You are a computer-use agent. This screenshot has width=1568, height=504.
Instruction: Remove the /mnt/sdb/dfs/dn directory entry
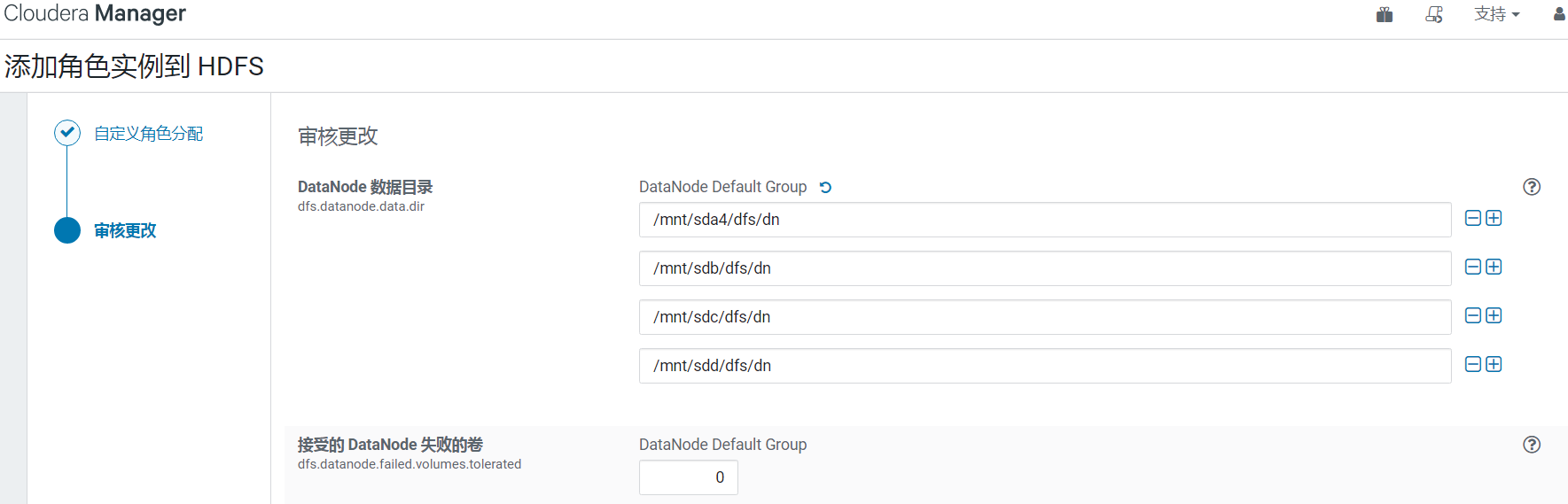1473,267
